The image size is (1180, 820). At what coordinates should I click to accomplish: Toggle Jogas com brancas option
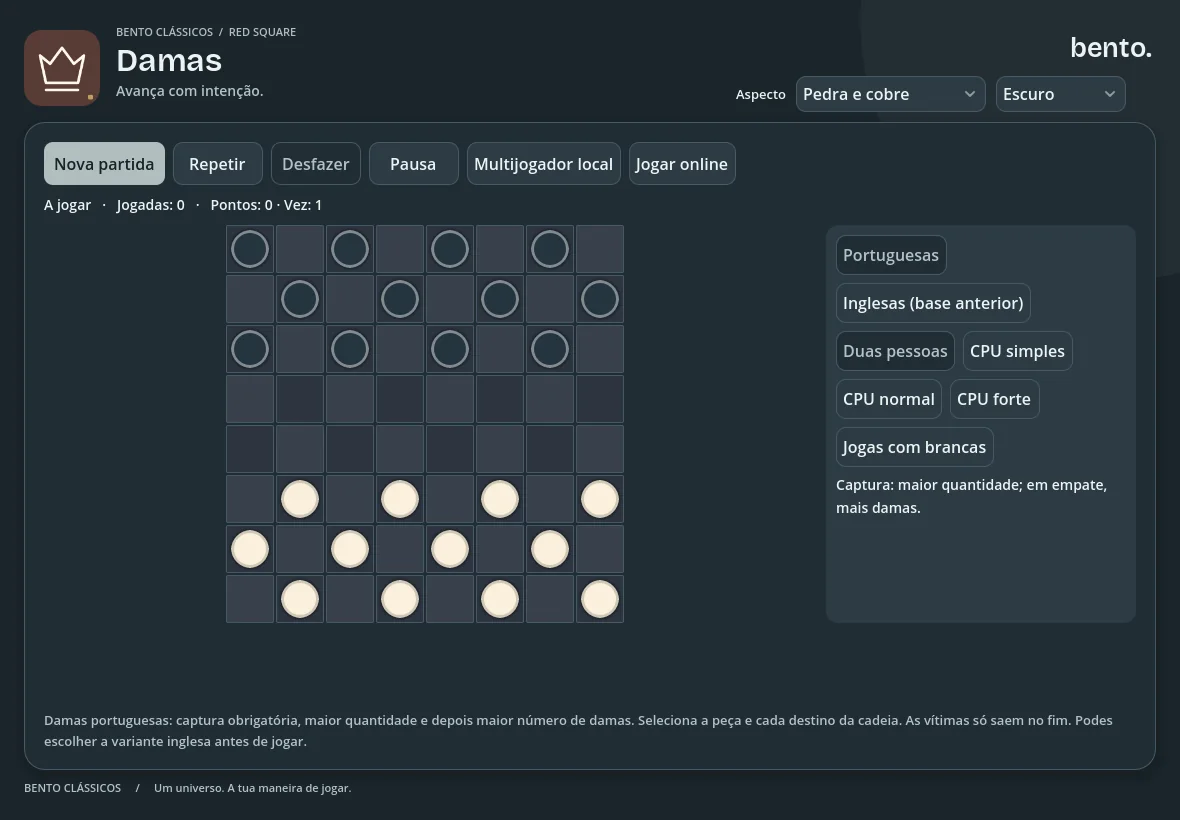coord(914,448)
